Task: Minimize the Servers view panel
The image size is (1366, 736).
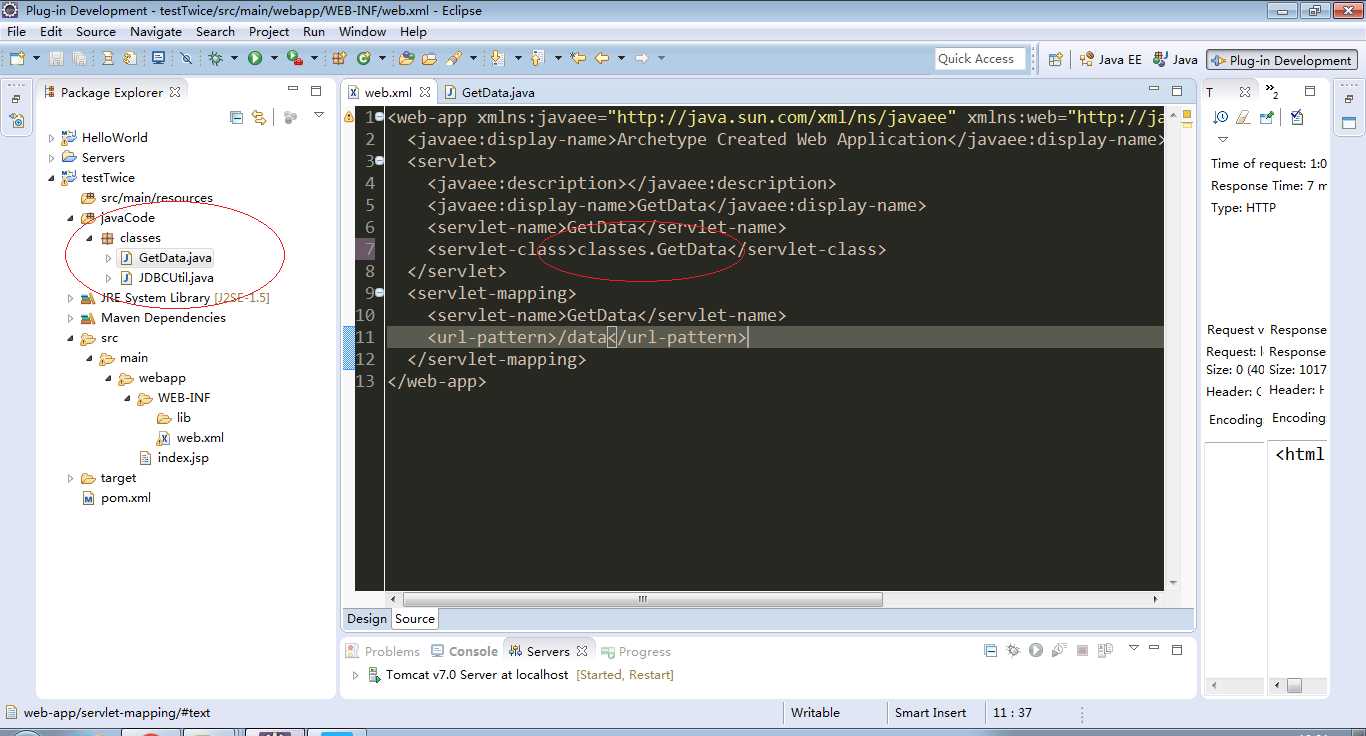Action: pyautogui.click(x=1155, y=648)
